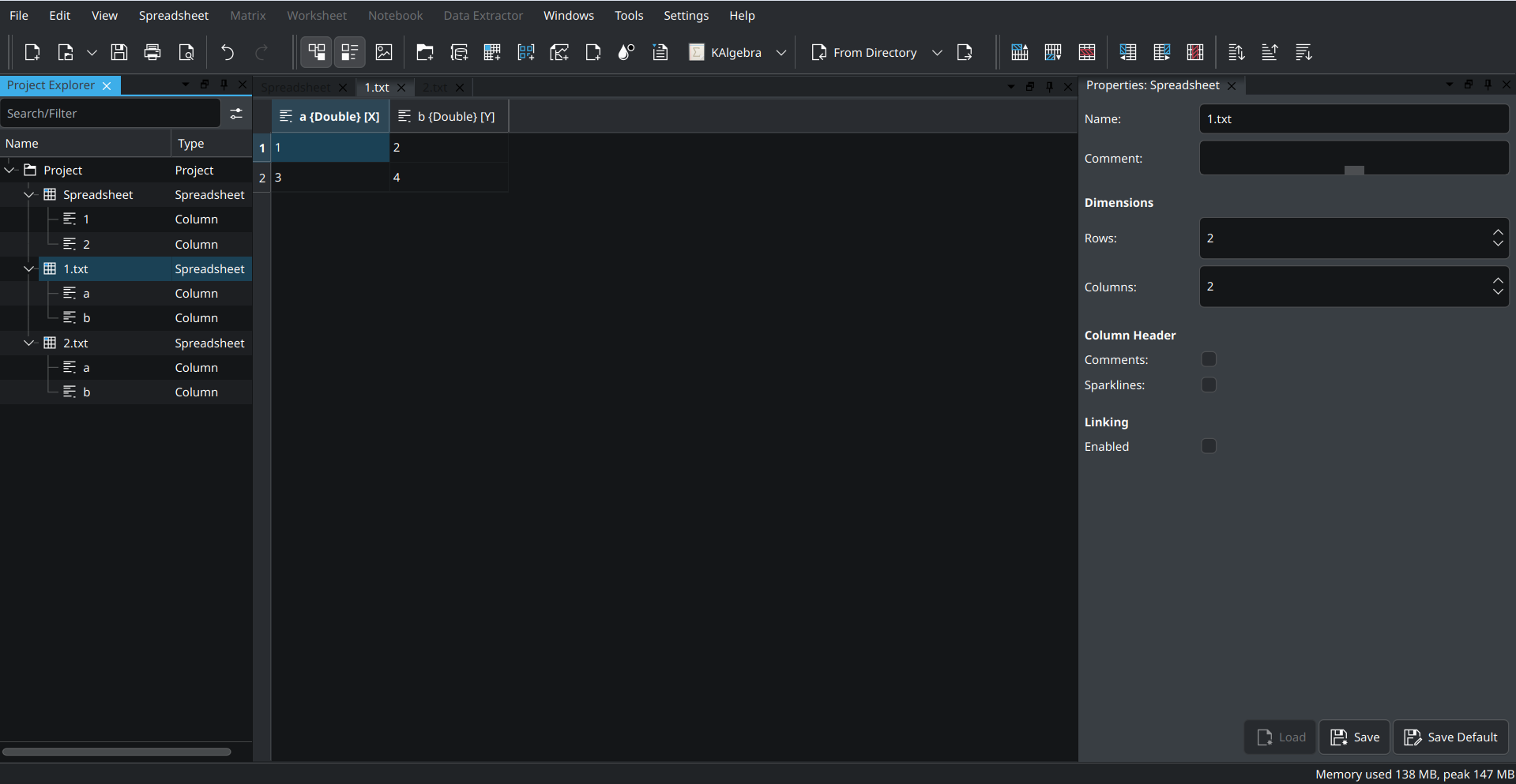This screenshot has width=1516, height=784.
Task: Click the Name input field
Action: [x=1353, y=119]
